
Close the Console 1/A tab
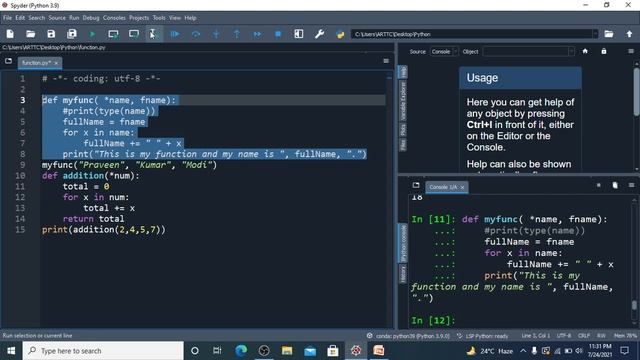[x=462, y=187]
